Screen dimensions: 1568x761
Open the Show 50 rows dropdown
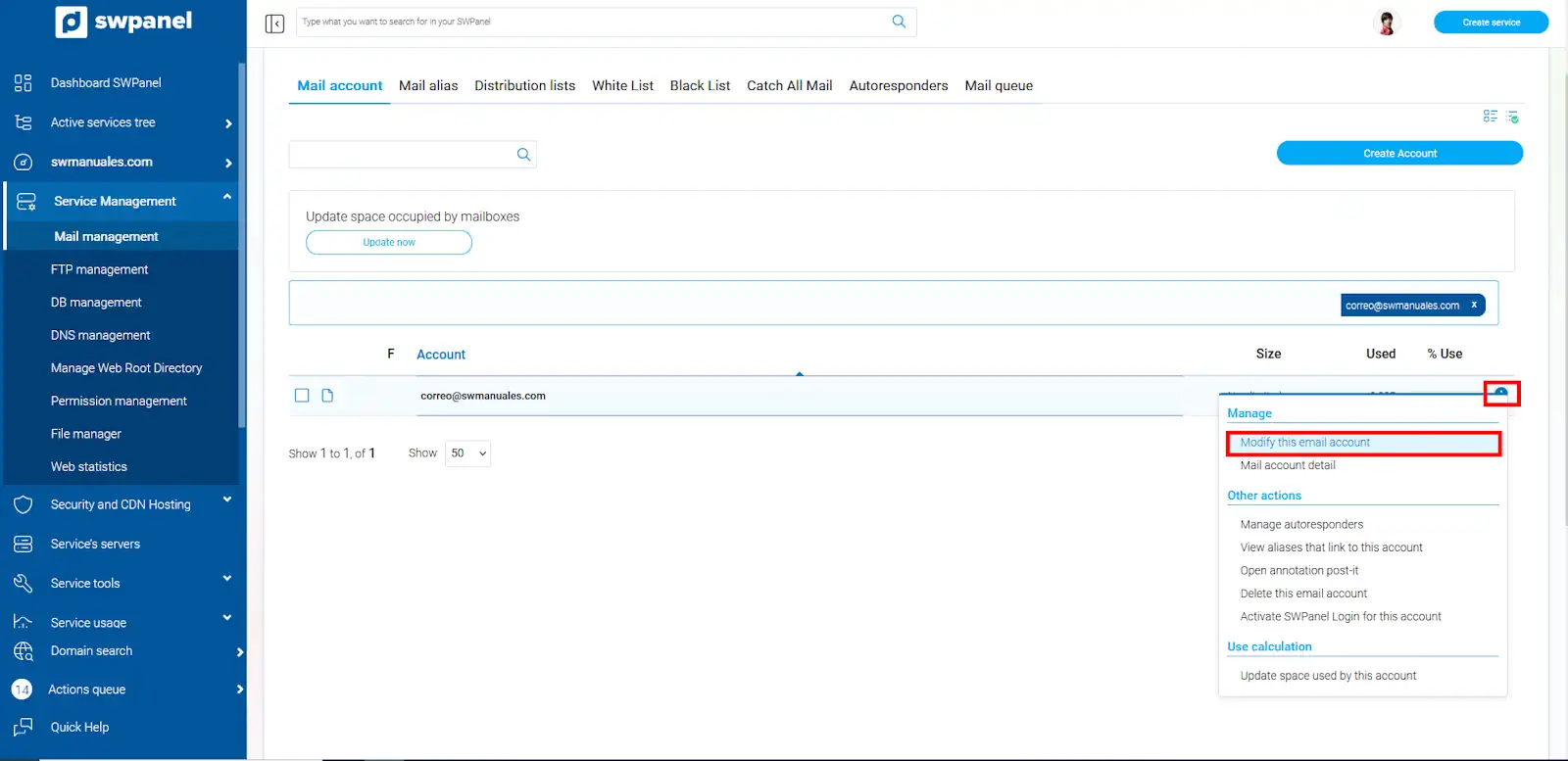(x=468, y=453)
